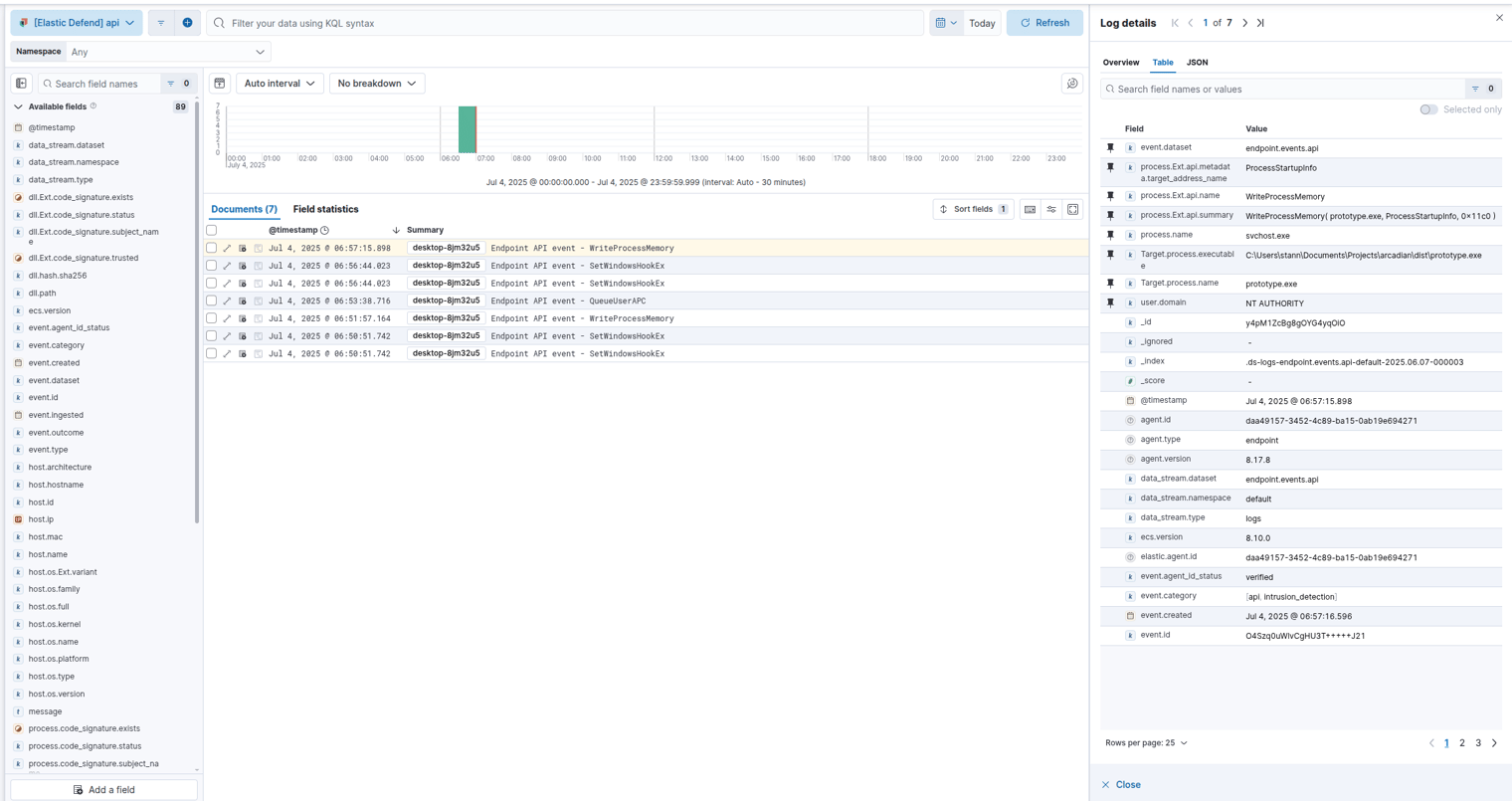Toggle the 'Selected only' switch
This screenshot has width=1512, height=801.
[x=1428, y=109]
